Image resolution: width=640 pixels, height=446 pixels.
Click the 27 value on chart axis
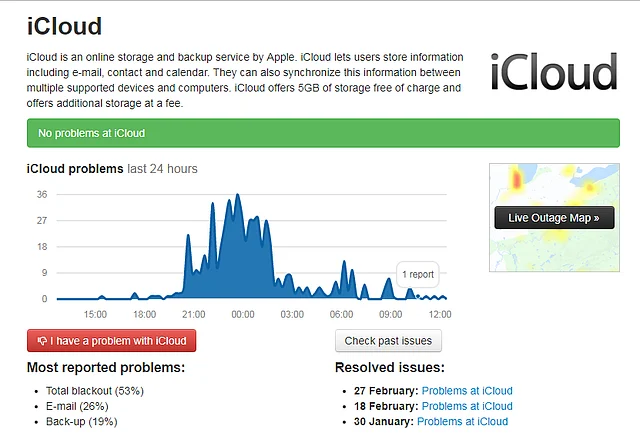click(42, 221)
